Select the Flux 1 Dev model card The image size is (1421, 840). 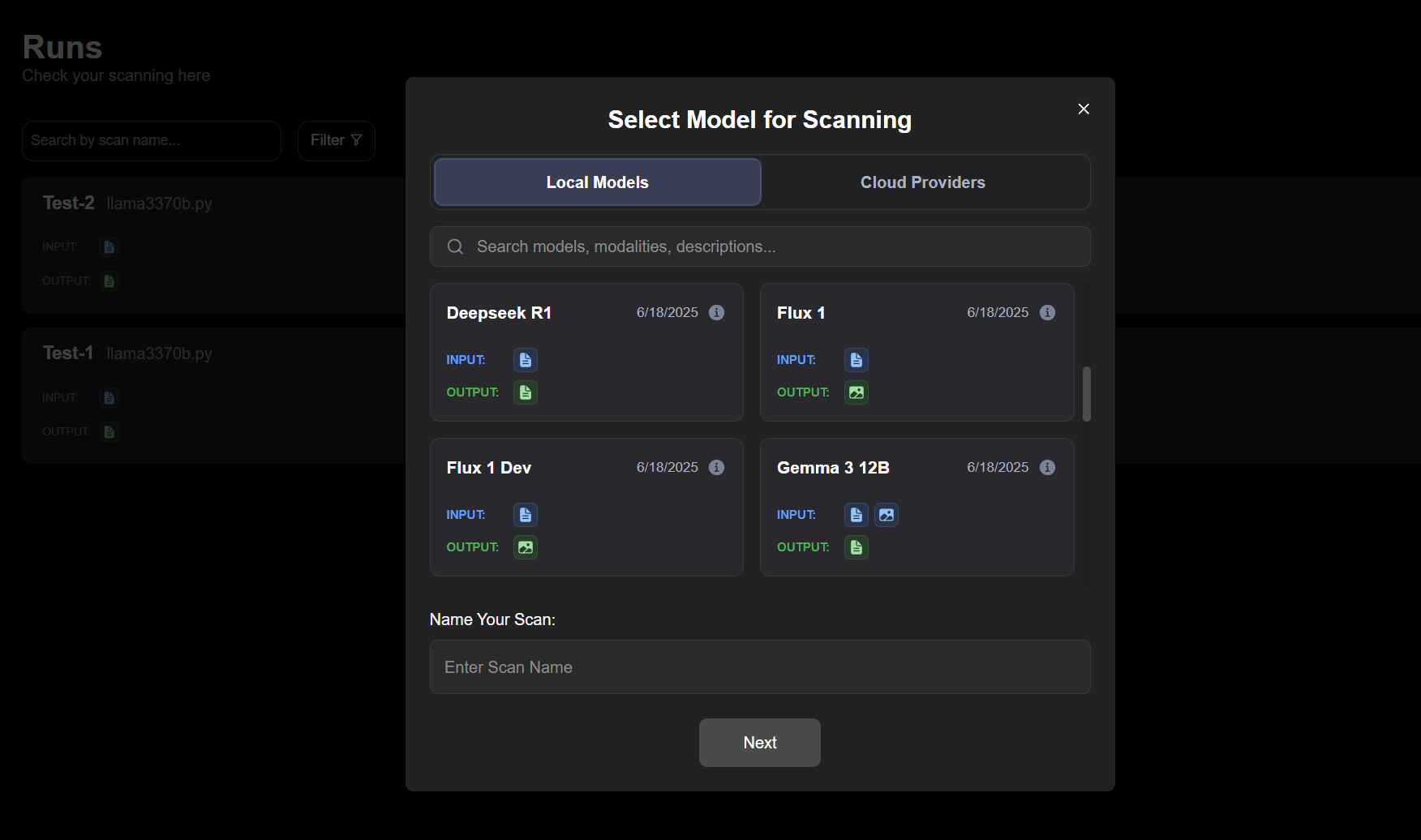click(586, 507)
